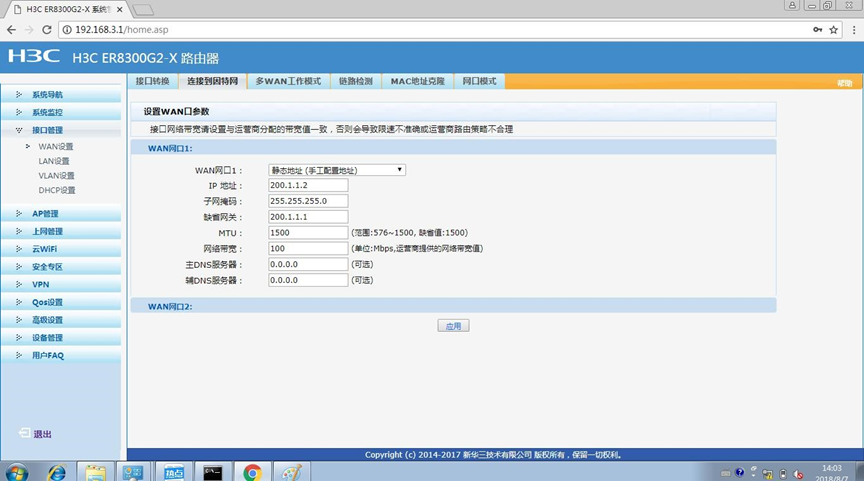
Task: Click the IP 地址 input field
Action: 308,186
